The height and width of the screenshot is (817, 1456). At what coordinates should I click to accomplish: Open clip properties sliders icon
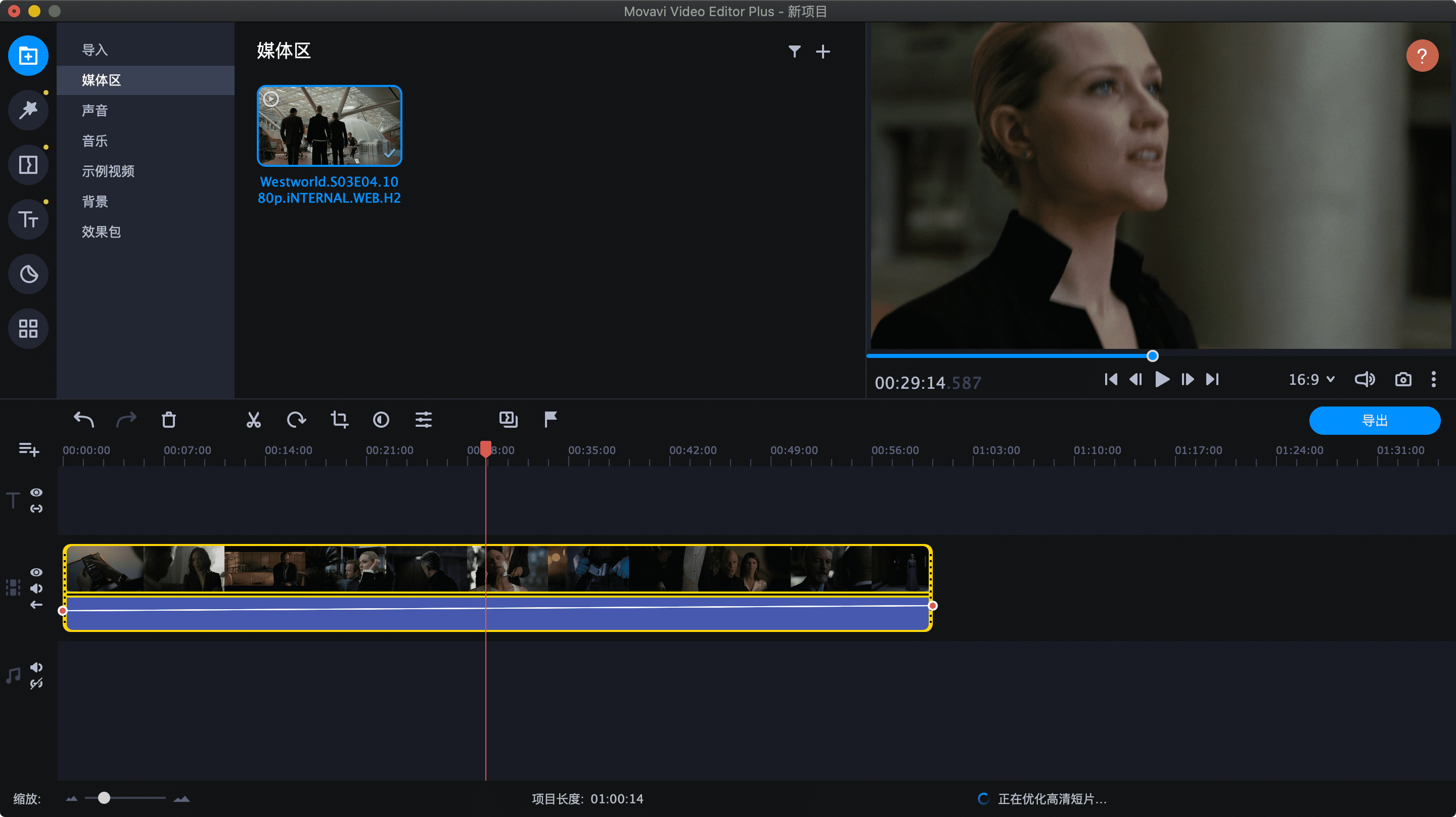coord(423,420)
